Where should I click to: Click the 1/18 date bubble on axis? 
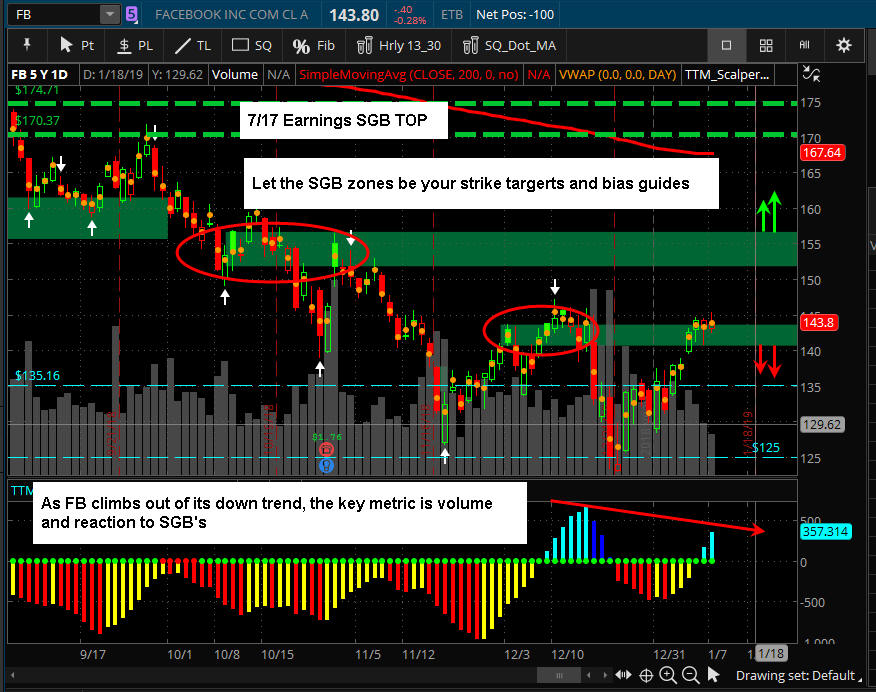[772, 653]
